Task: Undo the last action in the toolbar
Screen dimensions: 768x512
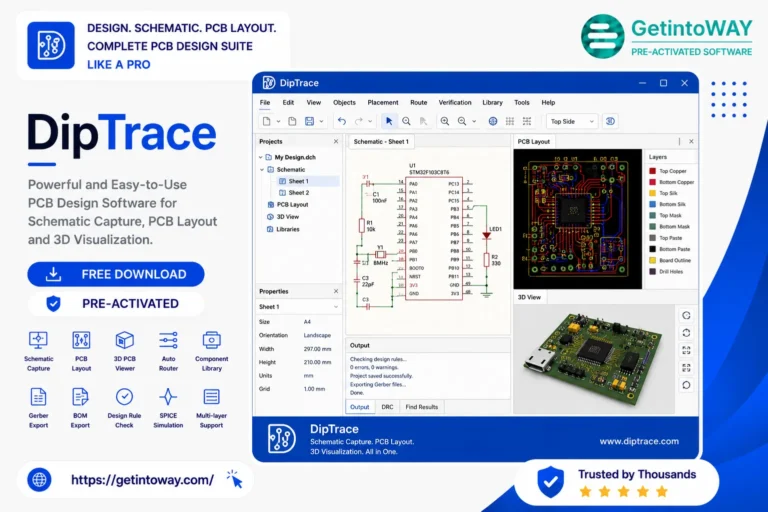Action: [342, 121]
